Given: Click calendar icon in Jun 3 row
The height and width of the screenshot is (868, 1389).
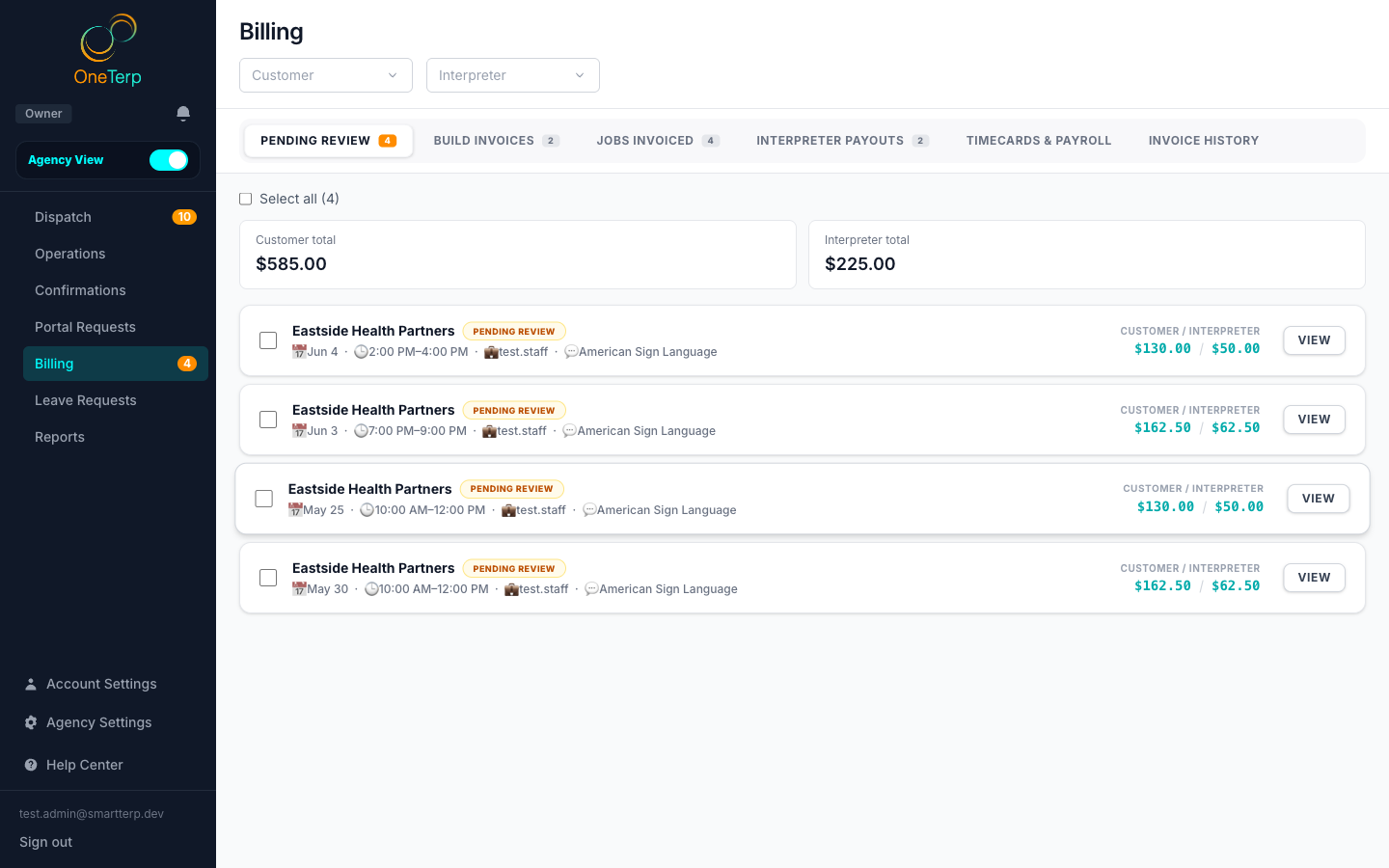Looking at the screenshot, I should (299, 431).
